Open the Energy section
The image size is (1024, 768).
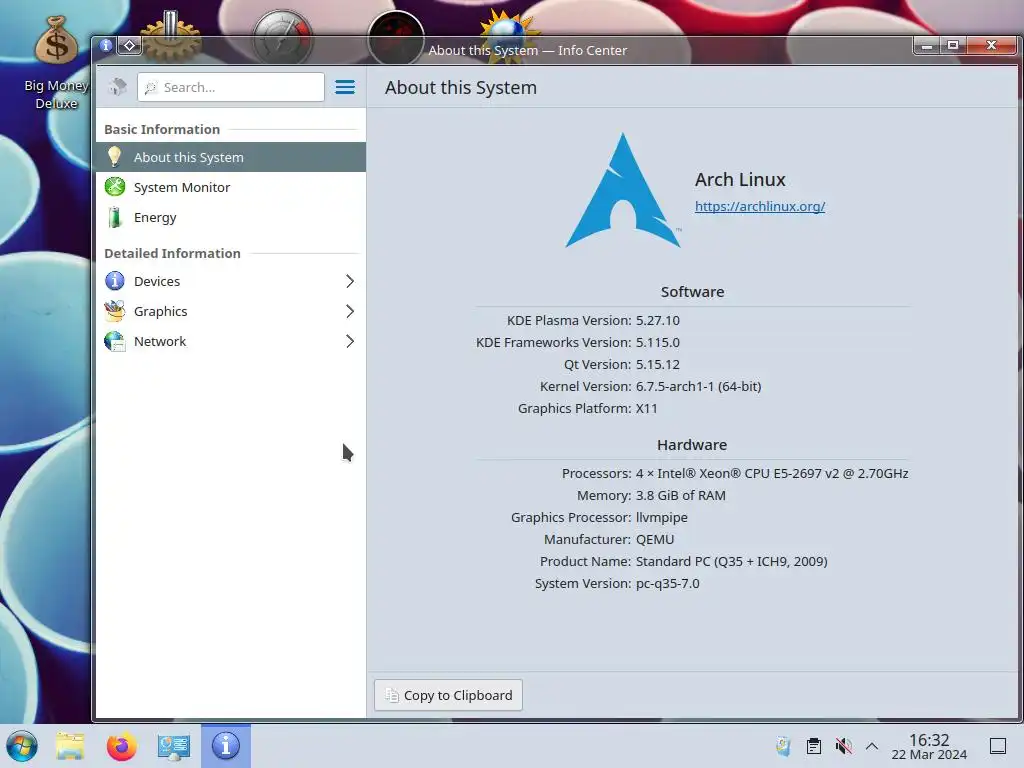click(231, 217)
